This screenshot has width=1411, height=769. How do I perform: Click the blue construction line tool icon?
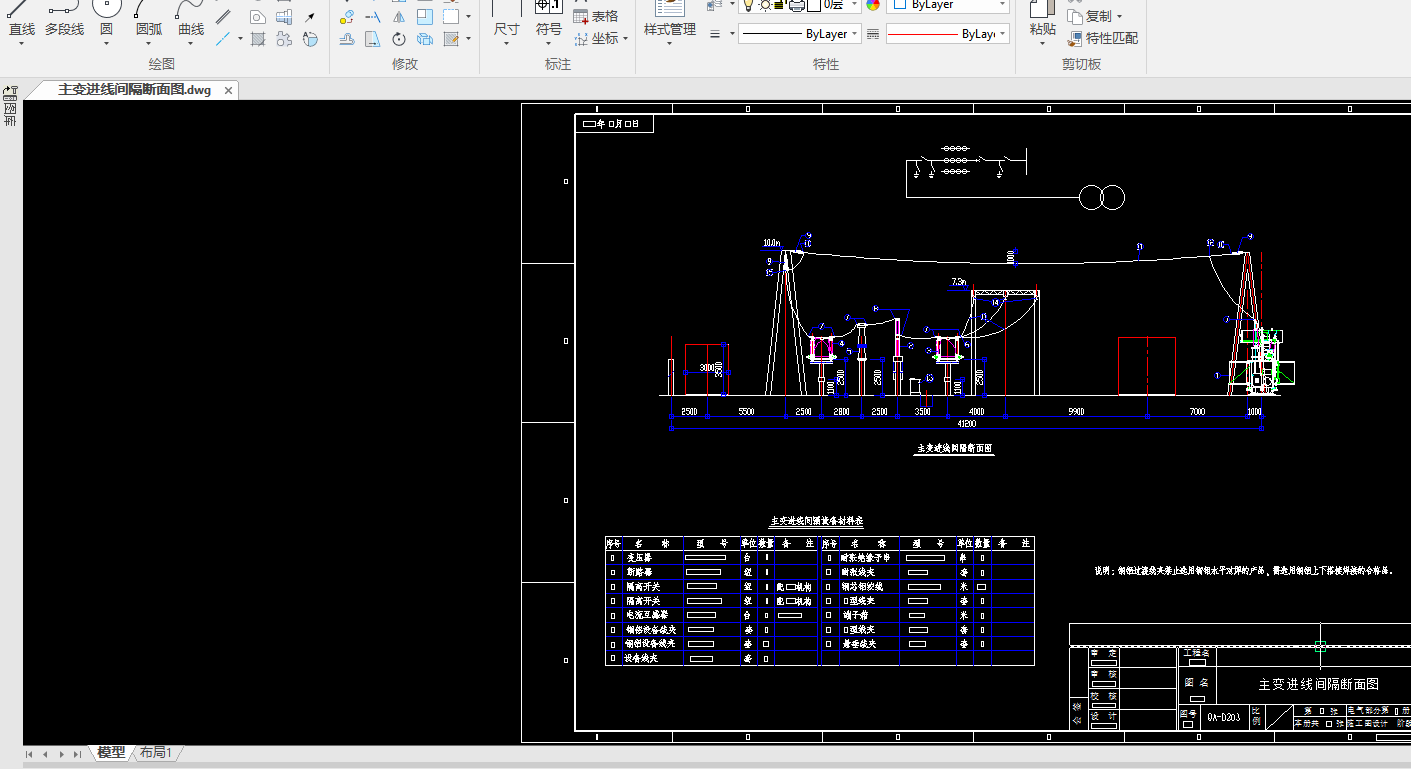click(x=223, y=39)
